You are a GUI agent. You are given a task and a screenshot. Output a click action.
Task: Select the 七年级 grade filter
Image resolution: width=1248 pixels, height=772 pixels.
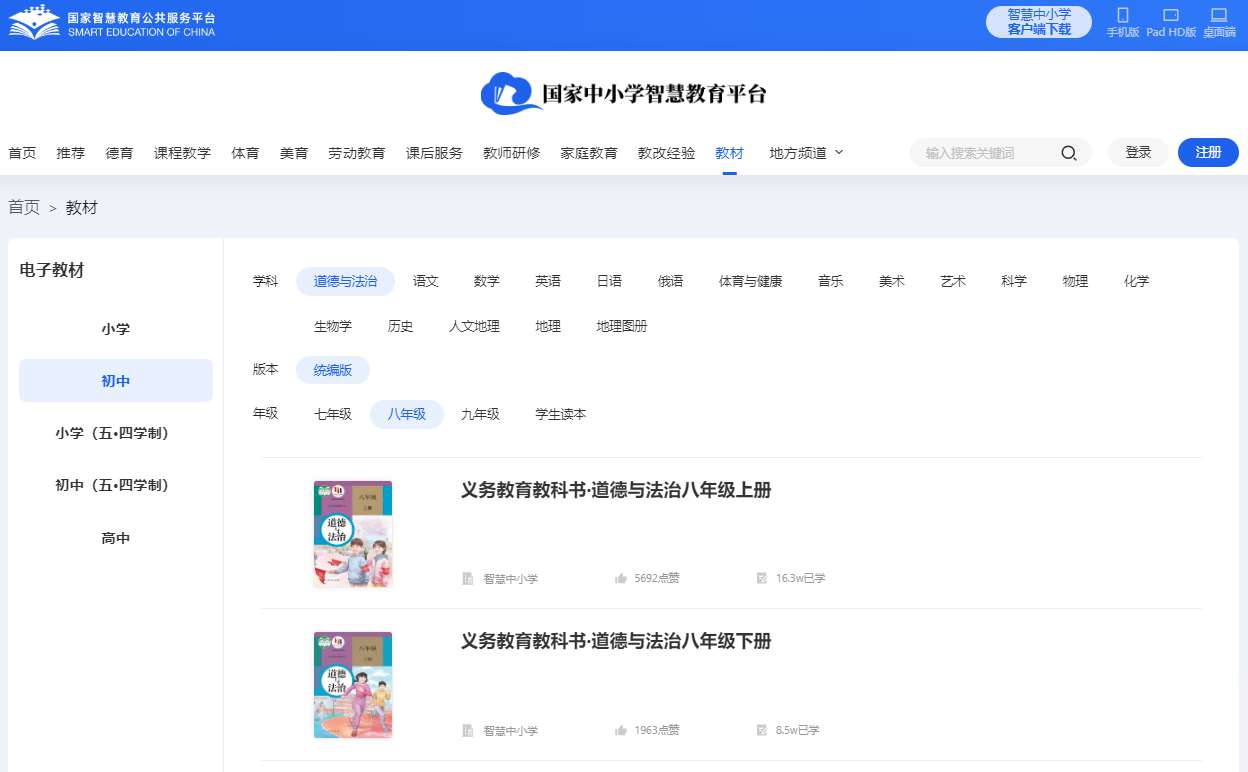click(333, 414)
